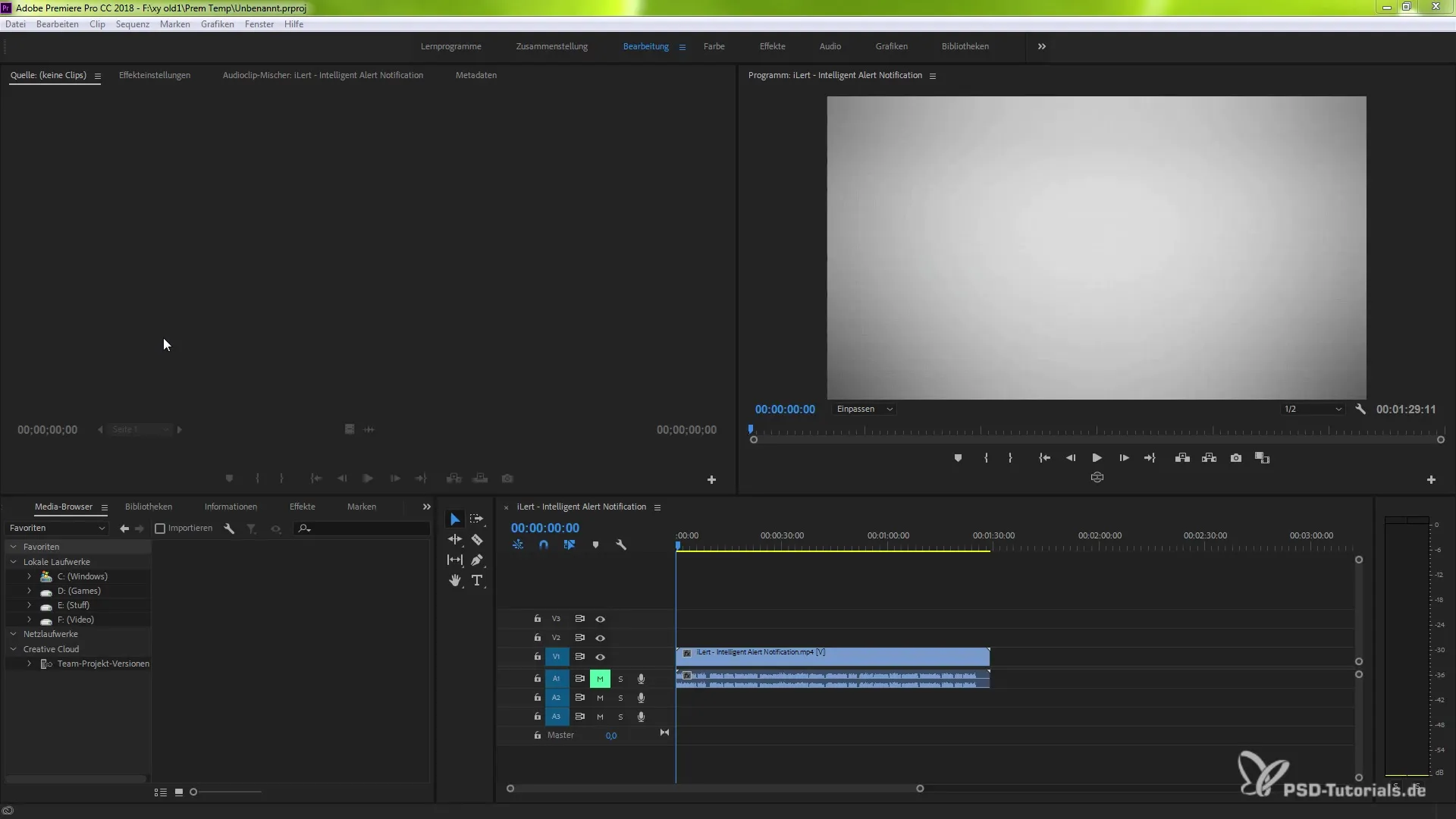
Task: Toggle V1 track output eye
Action: coord(600,657)
